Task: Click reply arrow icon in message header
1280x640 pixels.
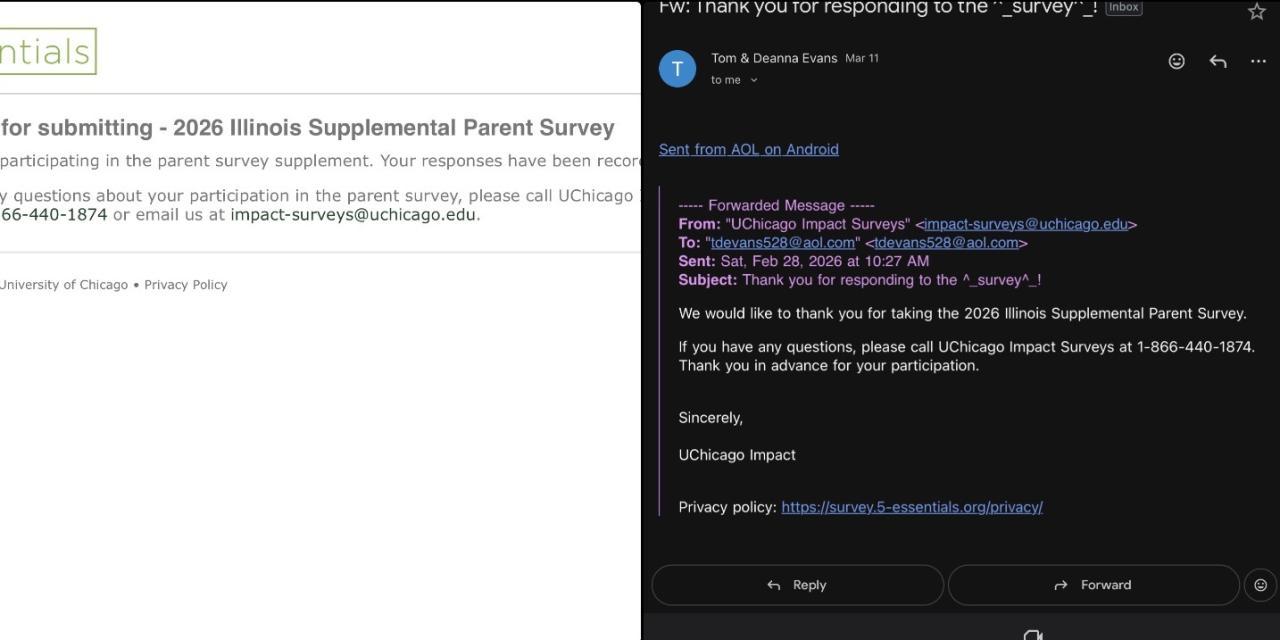Action: coord(1218,61)
